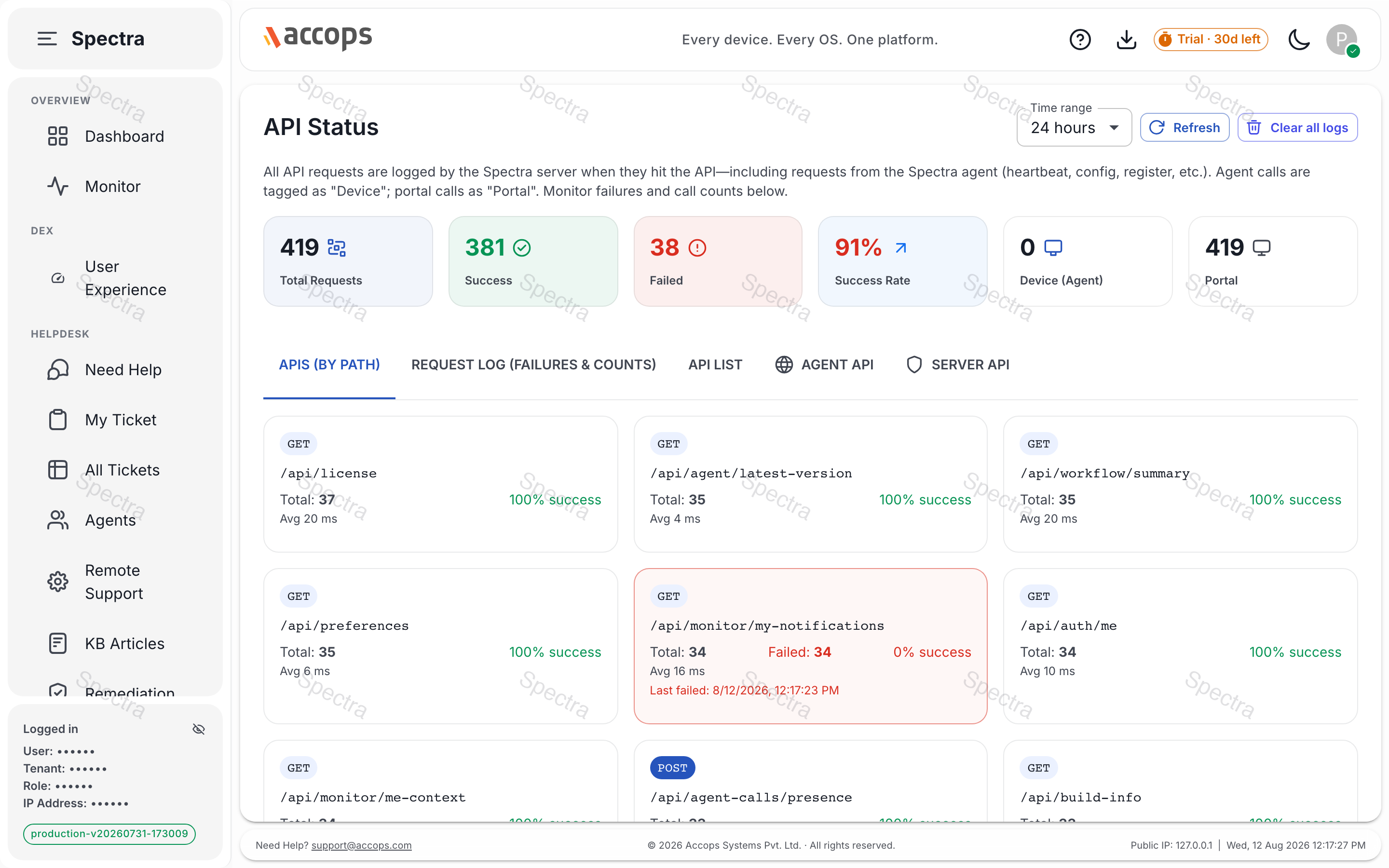
Task: Open the user profile avatar
Action: point(1342,40)
